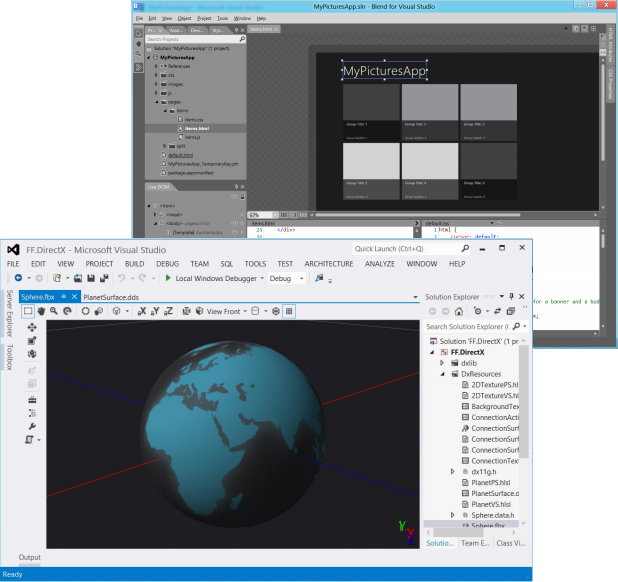Toggle the pin on the Sphere.fbx tab
Image resolution: width=618 pixels, height=582 pixels.
tap(63, 296)
